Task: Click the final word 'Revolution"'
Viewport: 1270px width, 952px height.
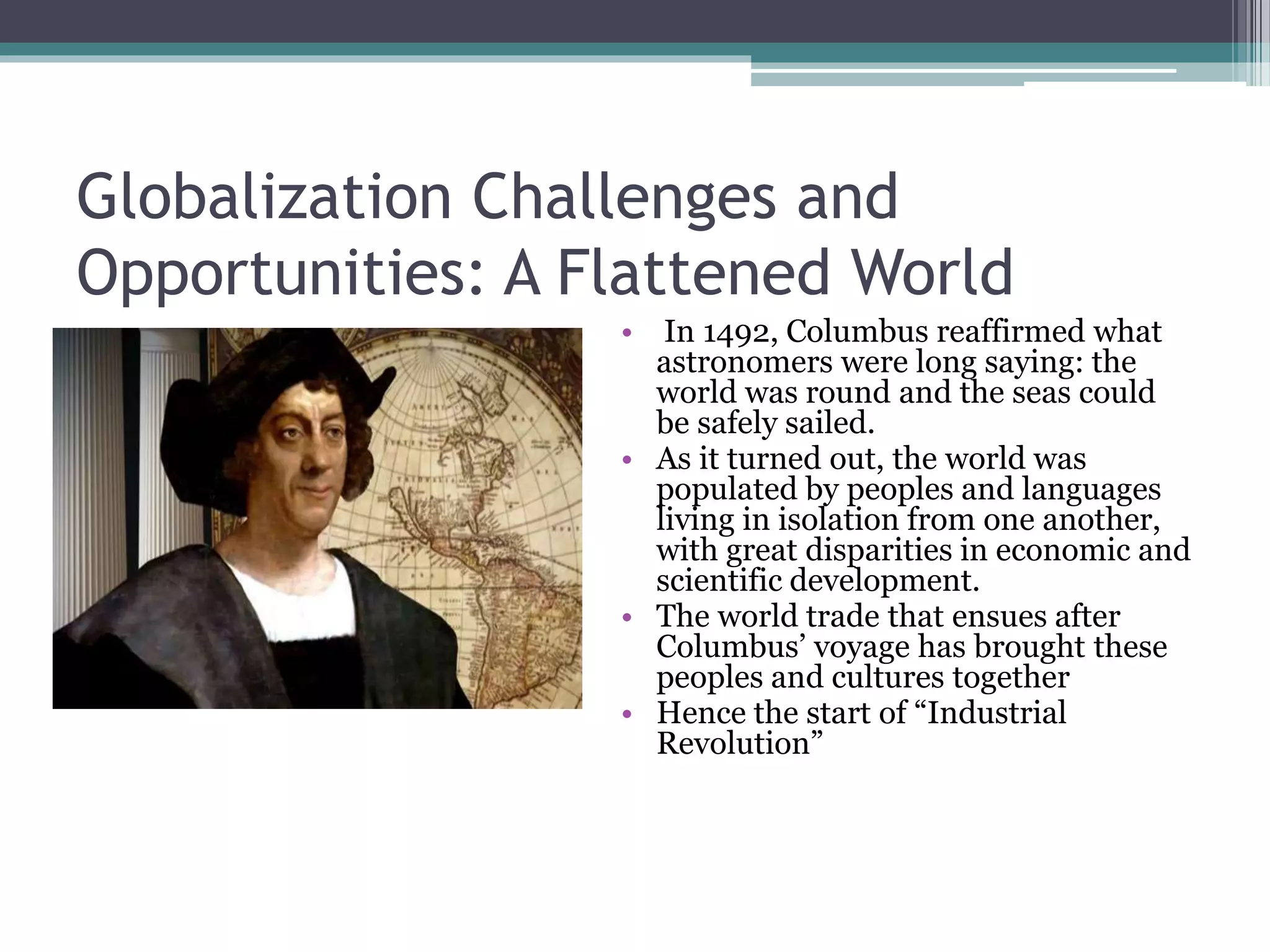Action: pyautogui.click(x=740, y=743)
